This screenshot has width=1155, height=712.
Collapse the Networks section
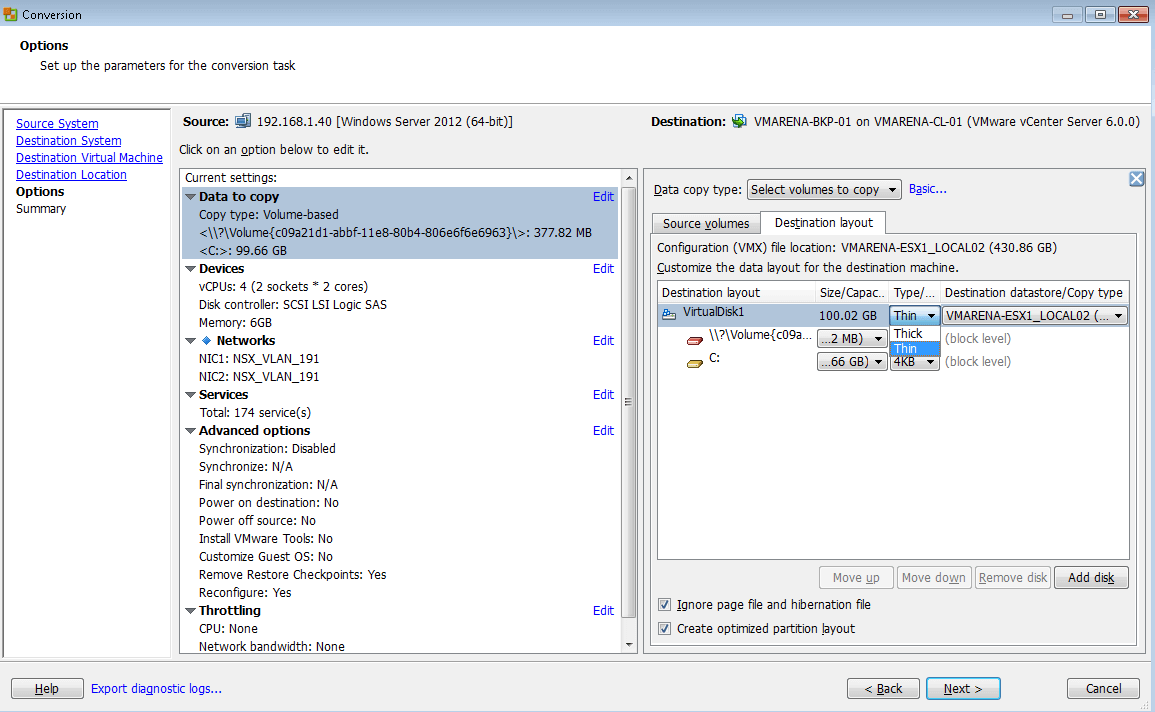(x=190, y=341)
